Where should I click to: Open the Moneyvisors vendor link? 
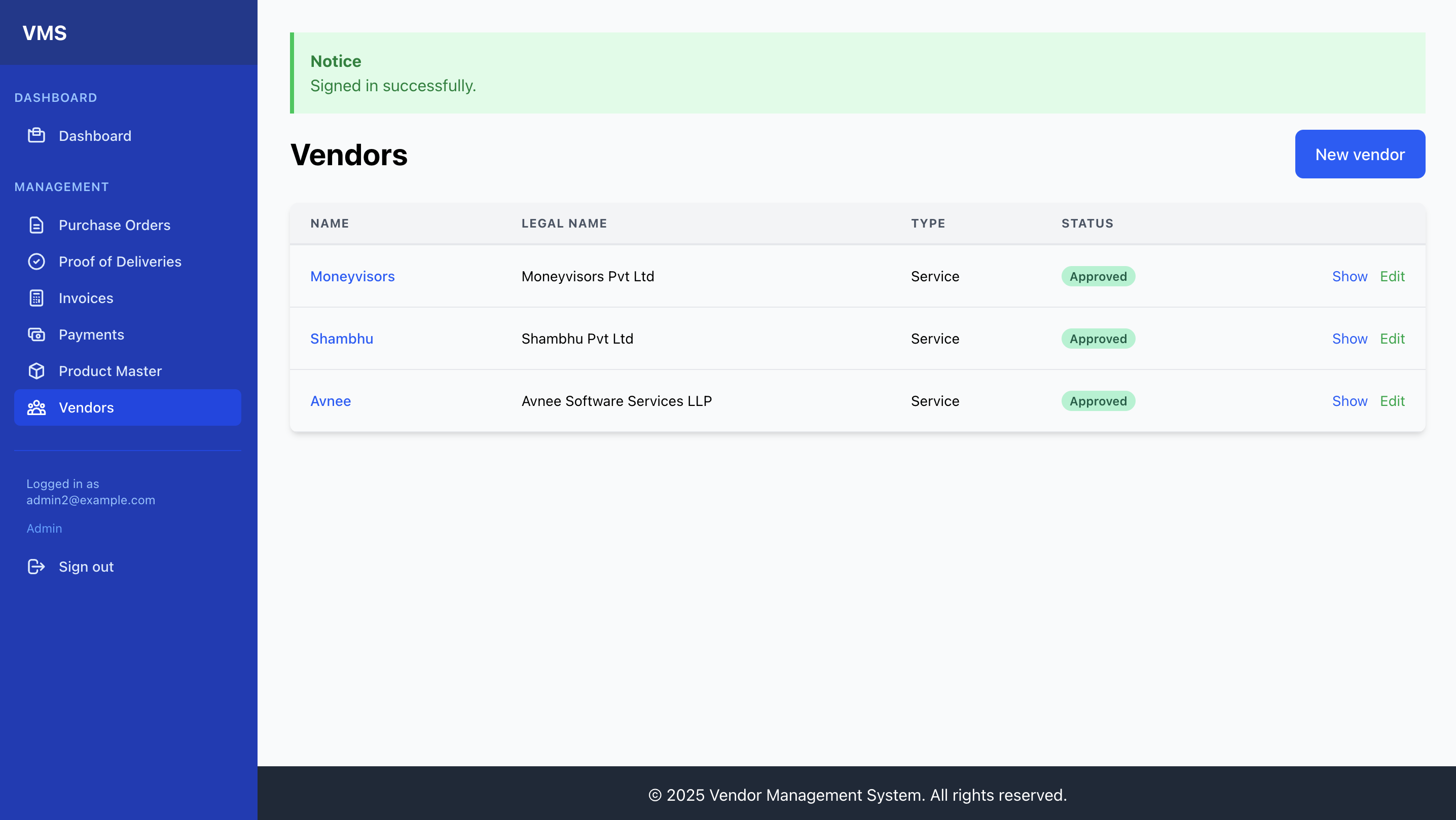[352, 276]
